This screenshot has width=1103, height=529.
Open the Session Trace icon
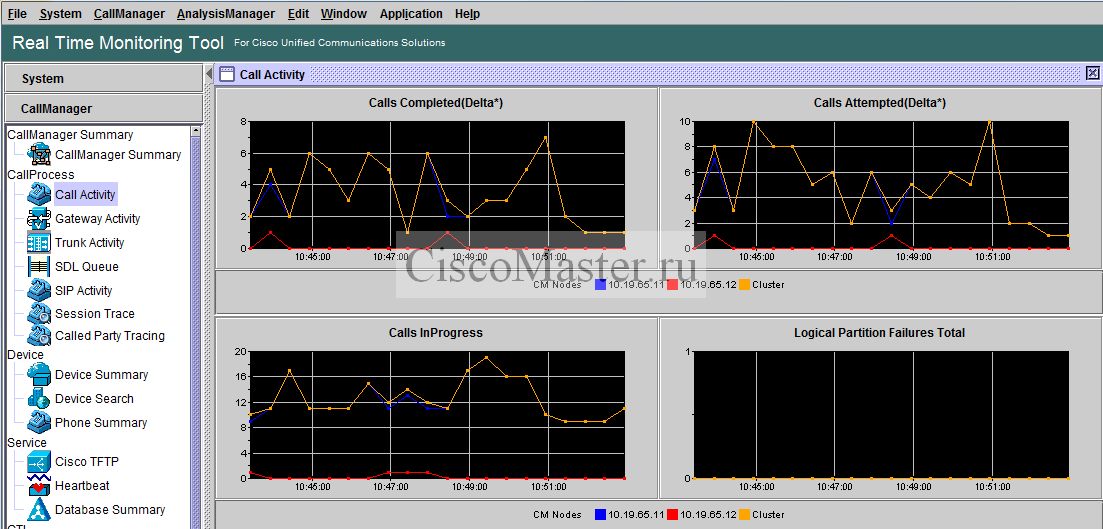click(39, 313)
